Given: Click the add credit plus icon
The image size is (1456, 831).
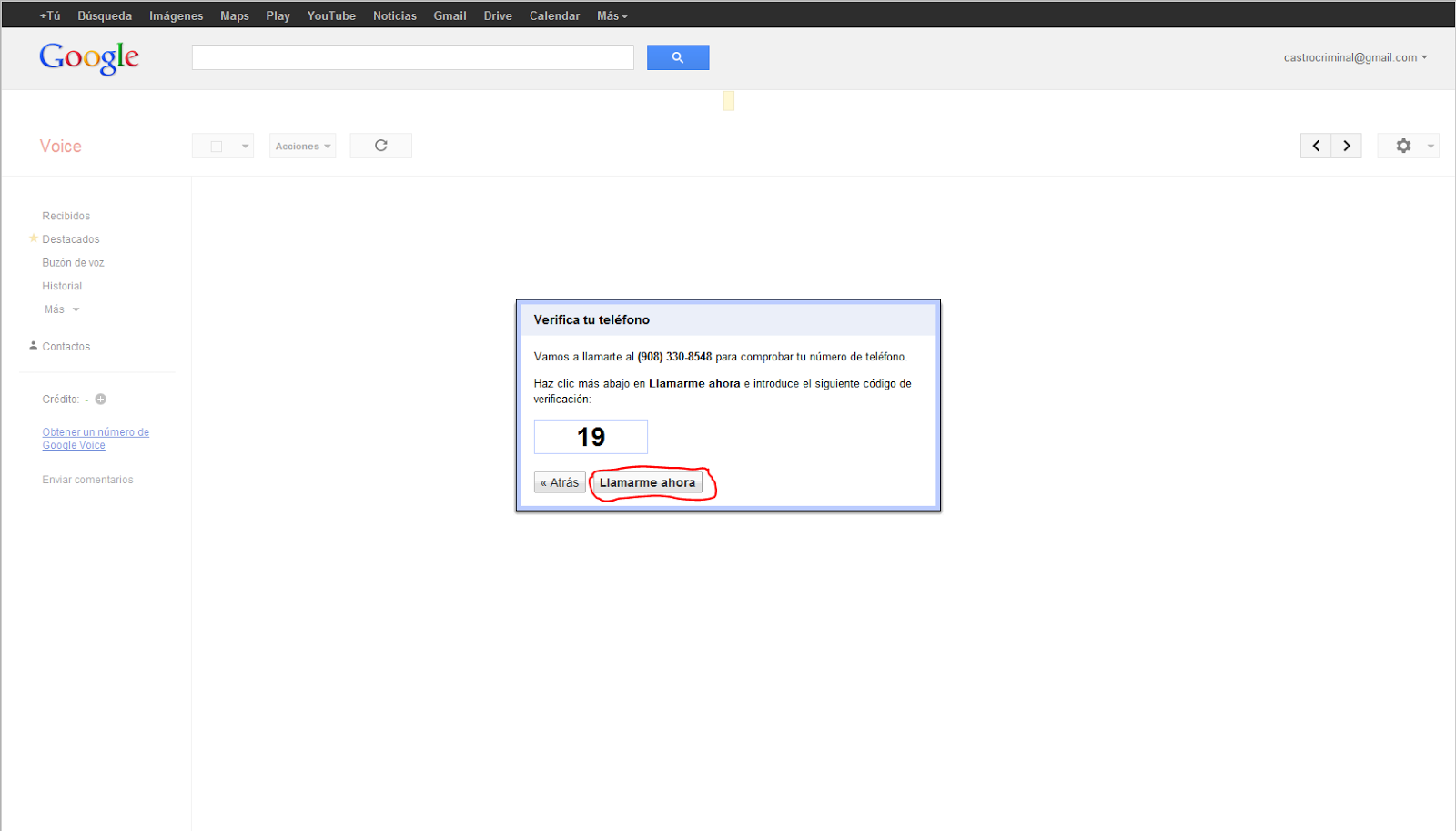Looking at the screenshot, I should [101, 399].
